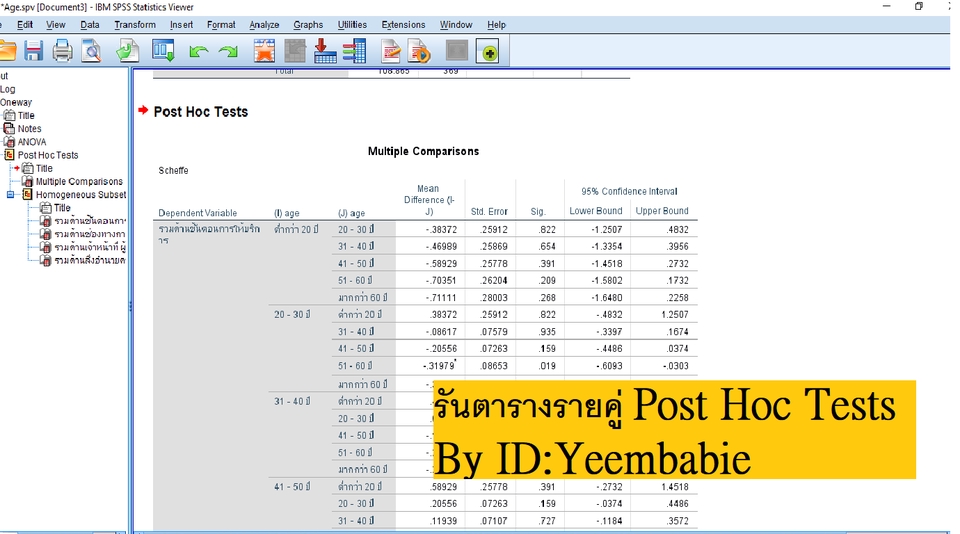Screen dimensions: 960x534
Task: Open Print Preview from the toolbar
Action: tap(91, 51)
